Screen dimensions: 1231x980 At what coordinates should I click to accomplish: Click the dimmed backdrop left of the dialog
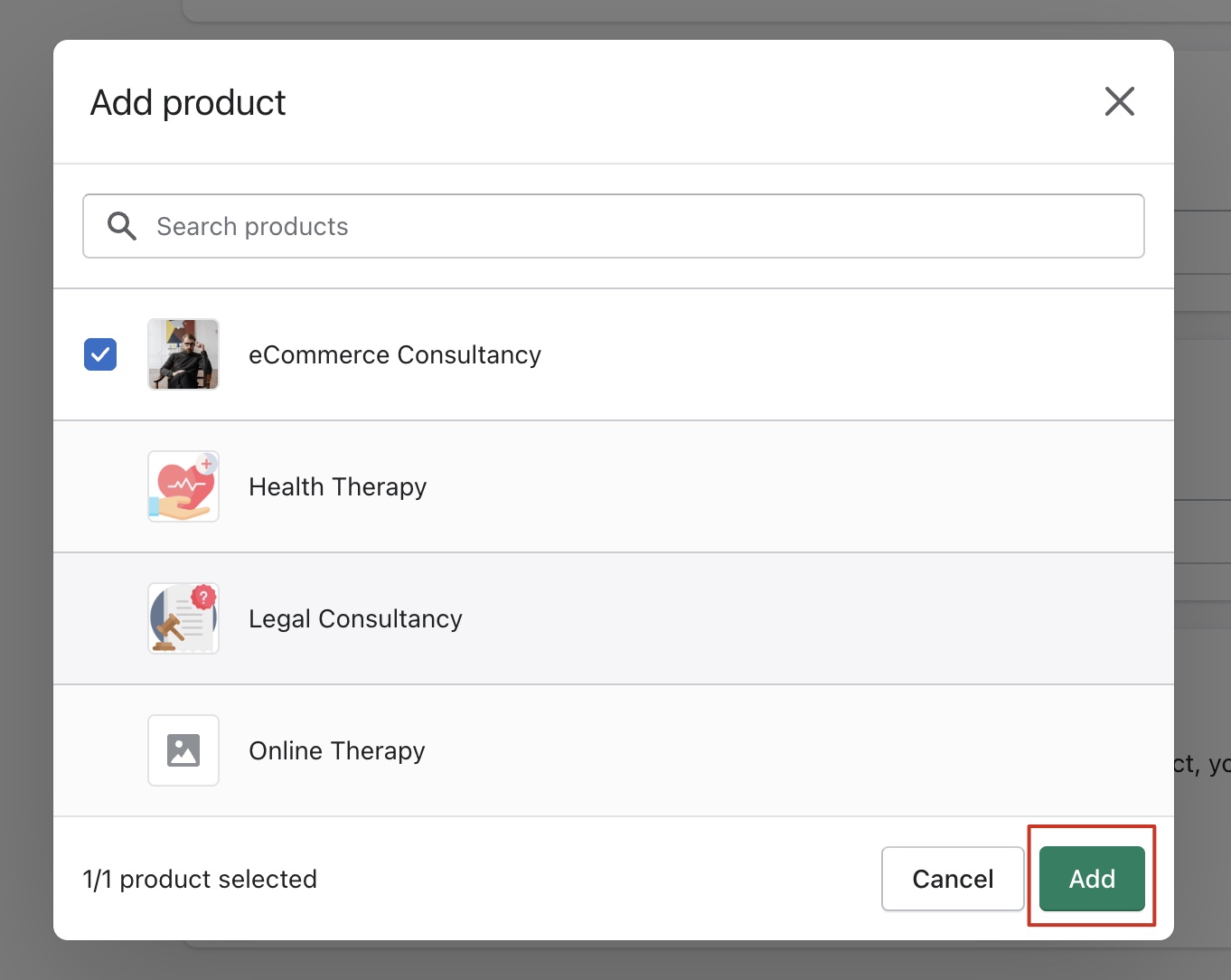[x=25, y=488]
